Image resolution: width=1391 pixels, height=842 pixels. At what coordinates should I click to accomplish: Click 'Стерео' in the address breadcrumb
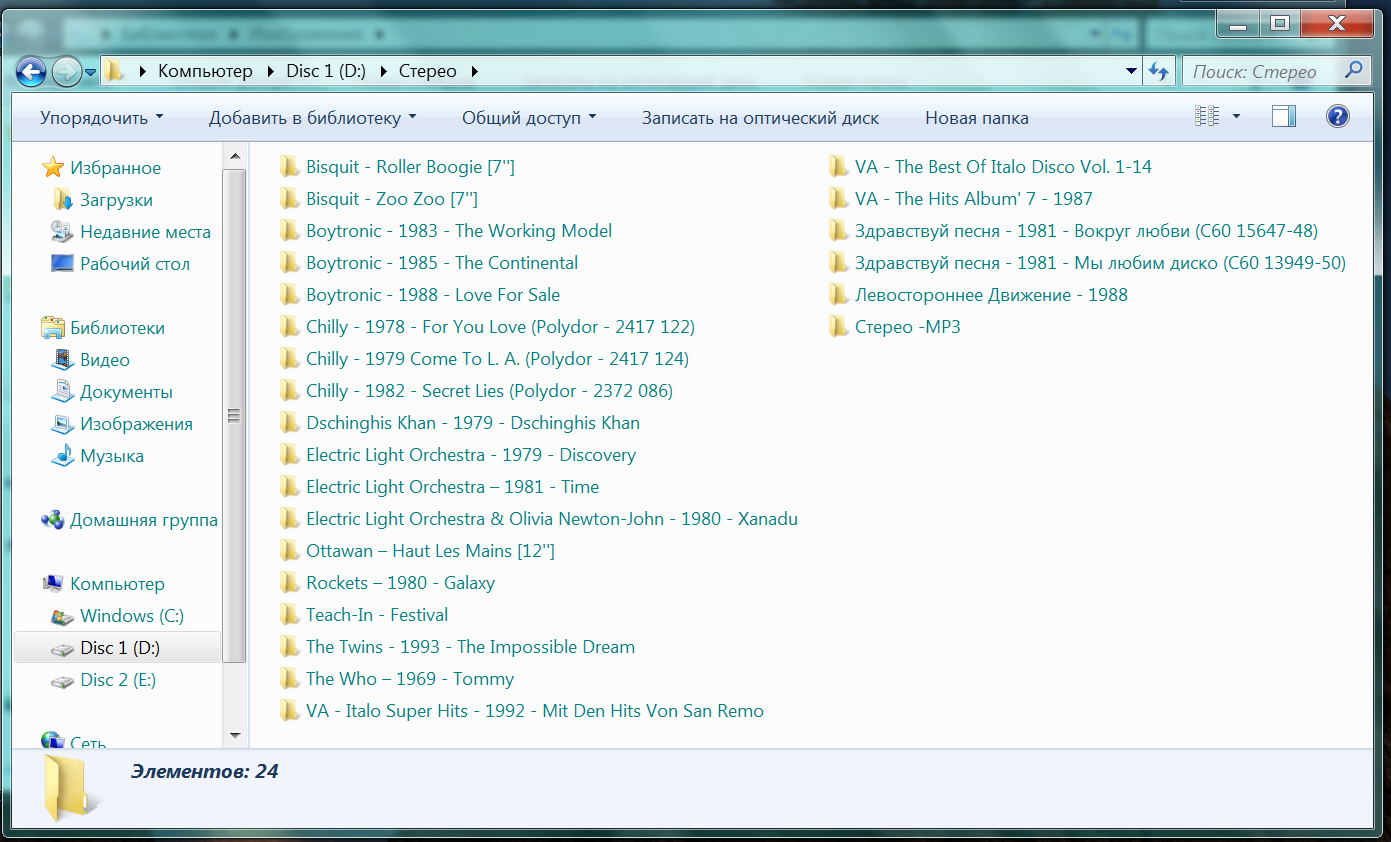(x=428, y=71)
